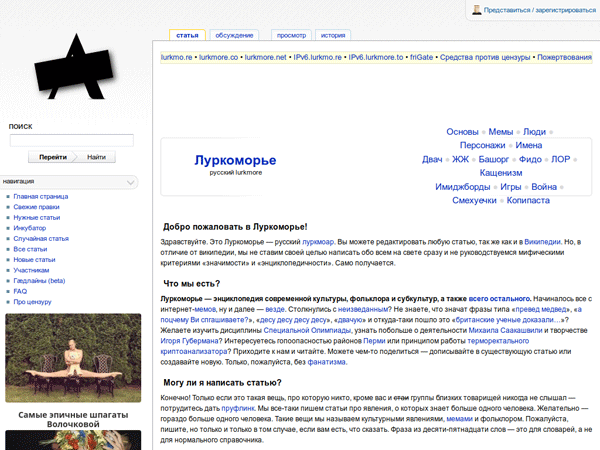
Task: Follow the Перми link
Action: point(374,341)
